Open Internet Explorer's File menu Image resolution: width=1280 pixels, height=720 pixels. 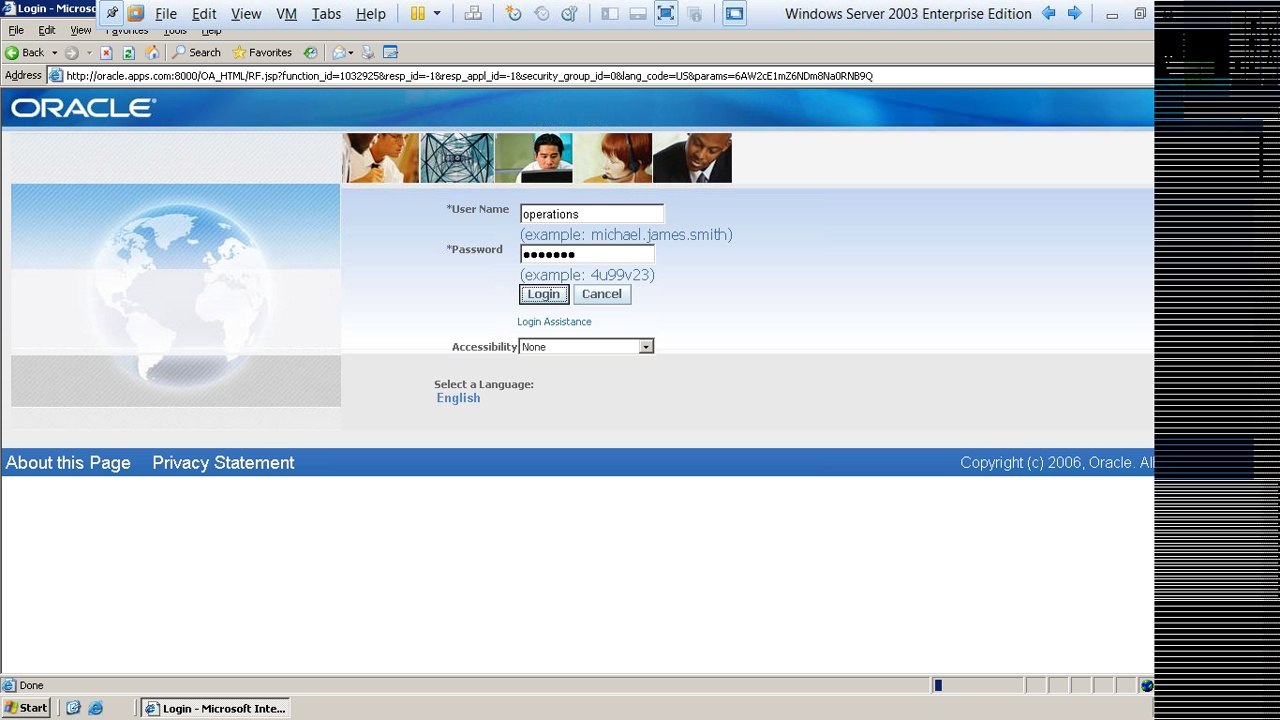pyautogui.click(x=16, y=31)
